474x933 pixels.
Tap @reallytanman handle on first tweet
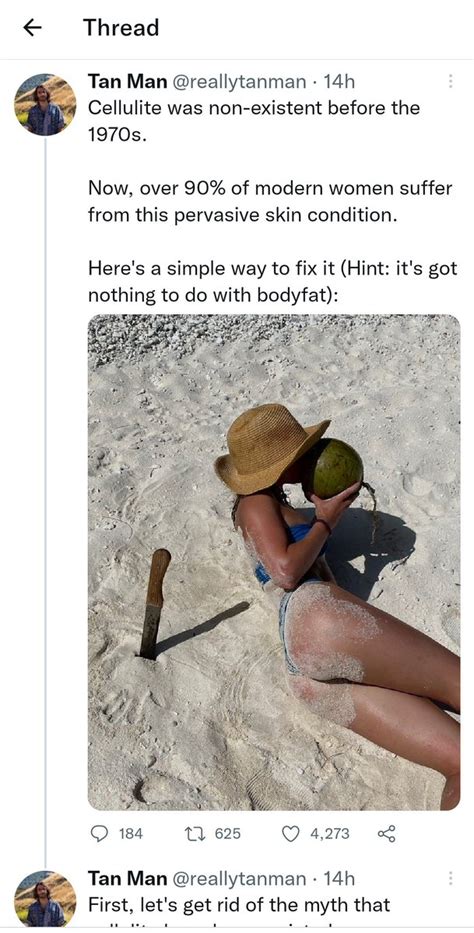click(240, 81)
